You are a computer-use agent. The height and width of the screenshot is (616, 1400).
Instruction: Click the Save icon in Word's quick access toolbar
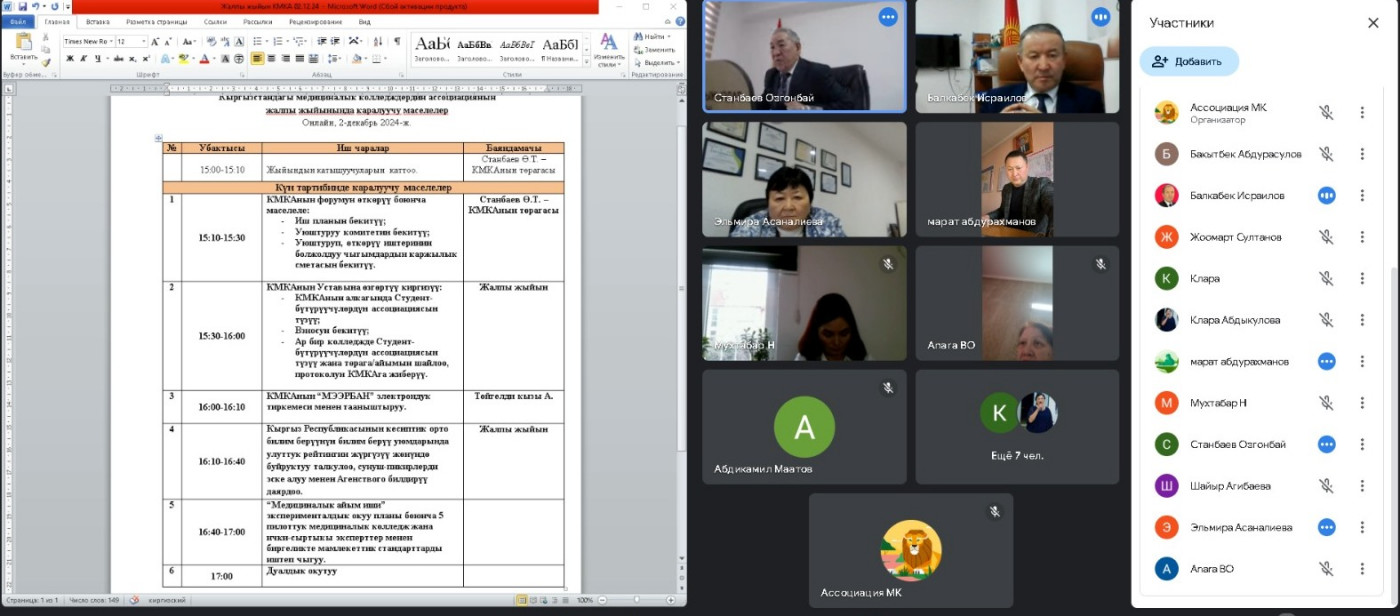pos(21,6)
